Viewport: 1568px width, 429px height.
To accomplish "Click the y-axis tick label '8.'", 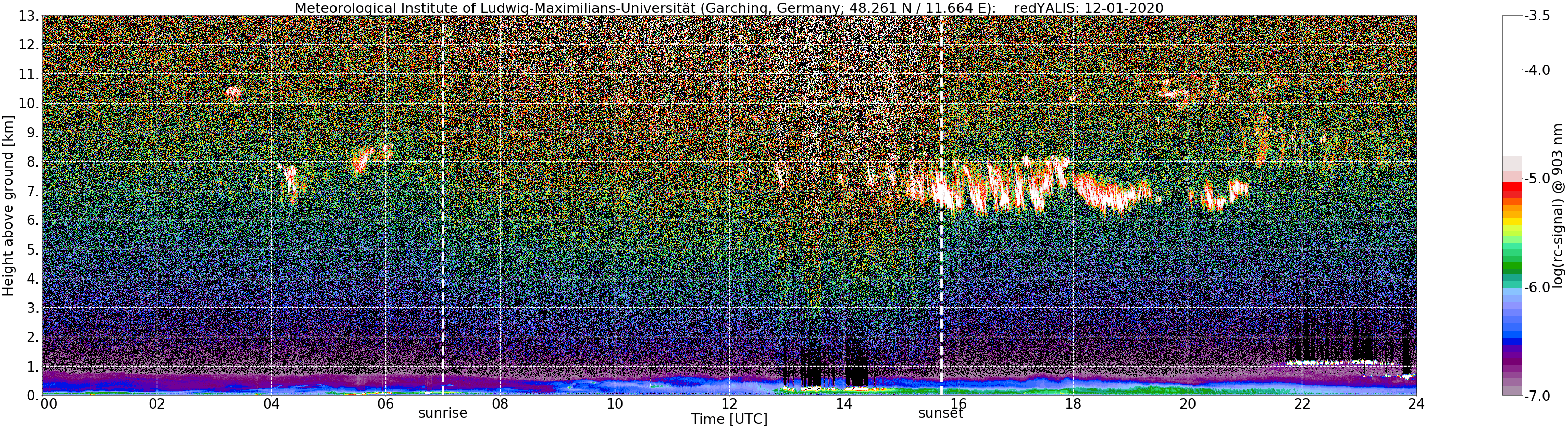I will pos(32,162).
